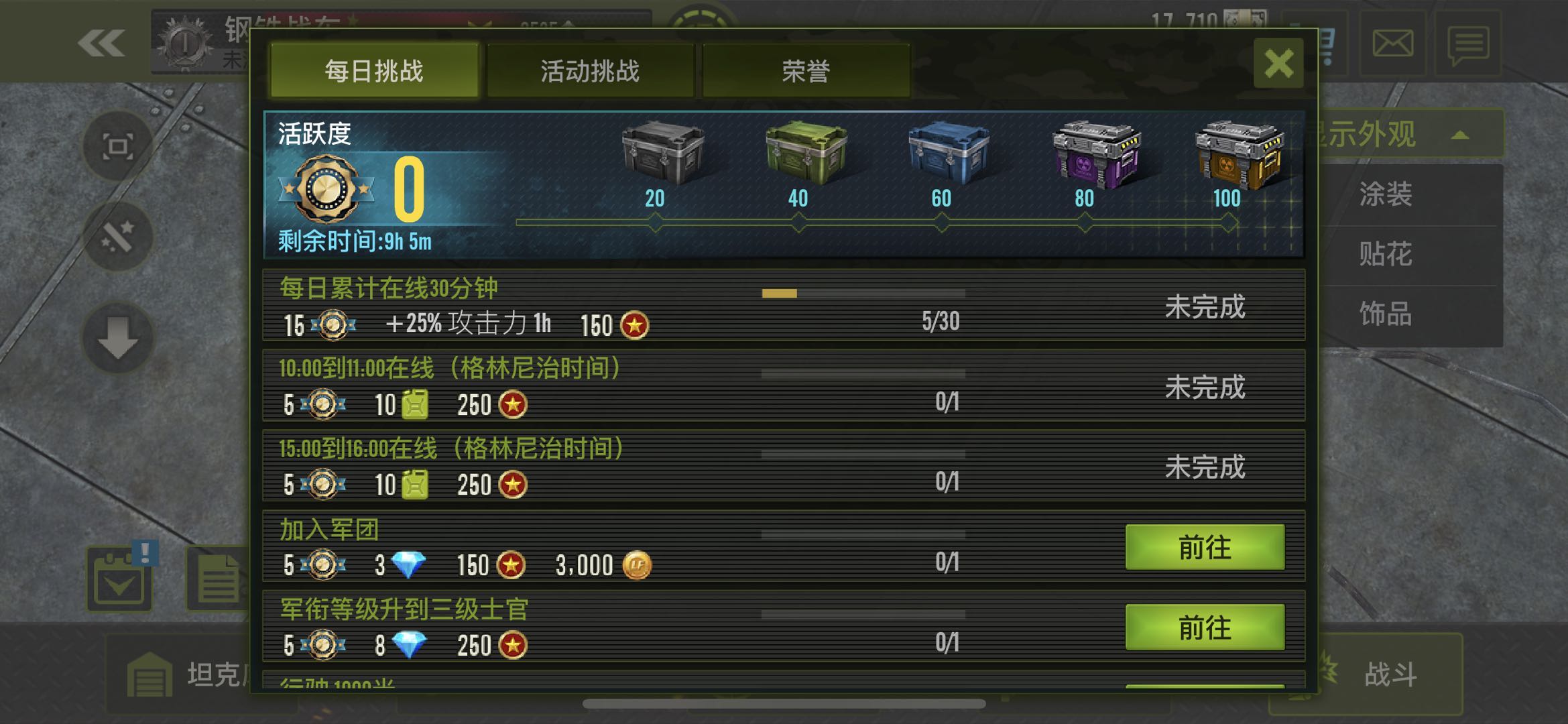Tap the fullscreen frame icon

[x=118, y=145]
